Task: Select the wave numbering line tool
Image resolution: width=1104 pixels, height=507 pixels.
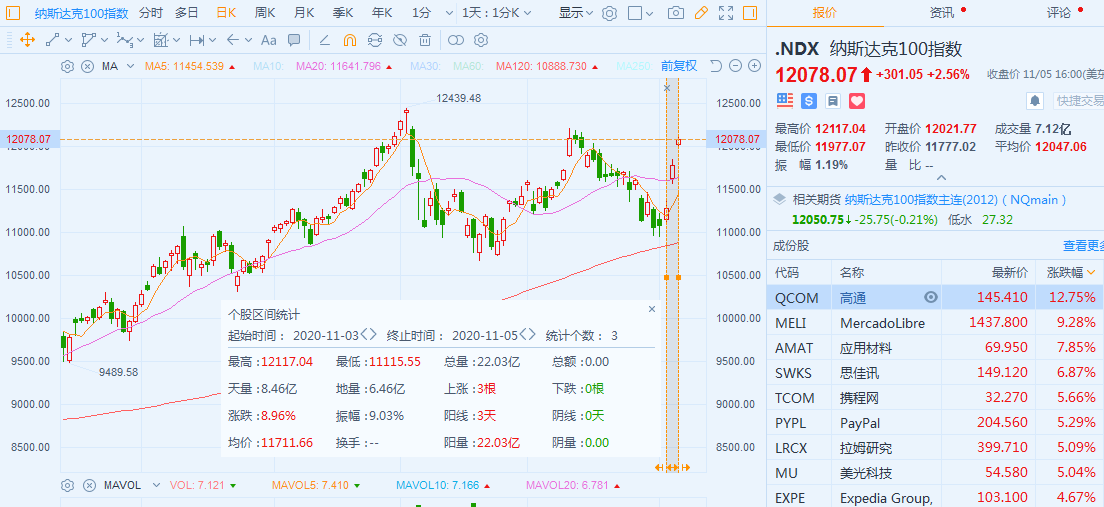Action: click(x=125, y=40)
